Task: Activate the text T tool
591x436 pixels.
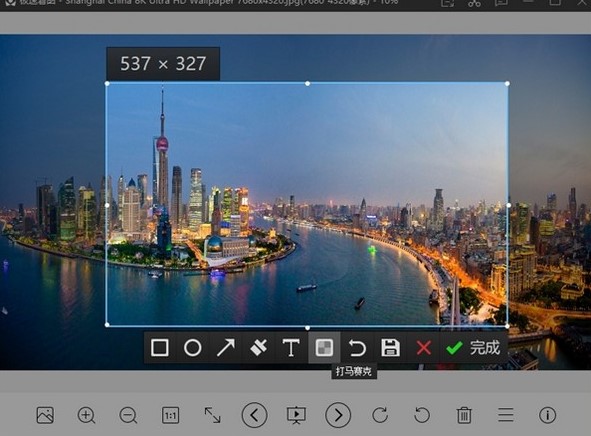Action: tap(291, 347)
